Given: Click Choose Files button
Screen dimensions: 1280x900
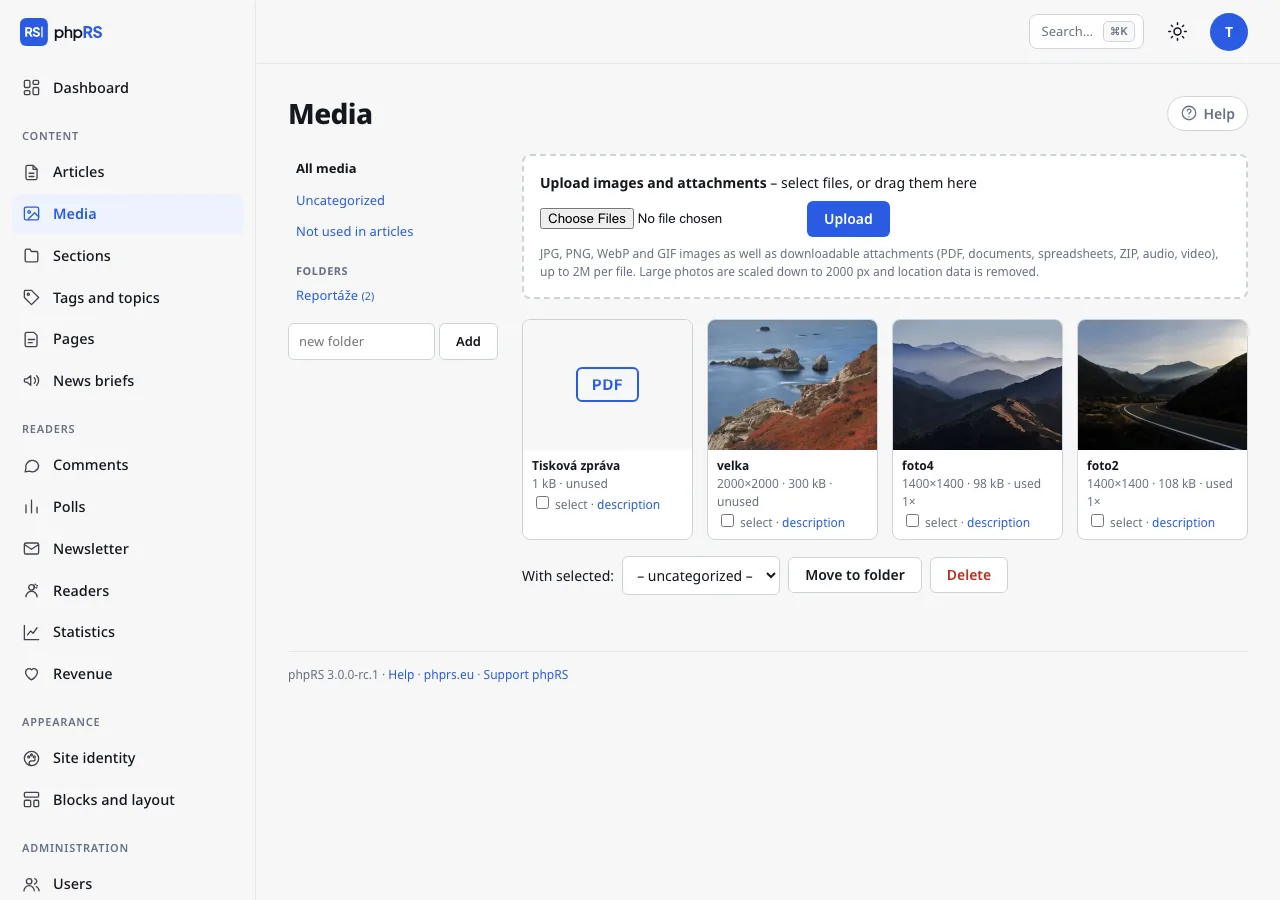Looking at the screenshot, I should [x=587, y=219].
